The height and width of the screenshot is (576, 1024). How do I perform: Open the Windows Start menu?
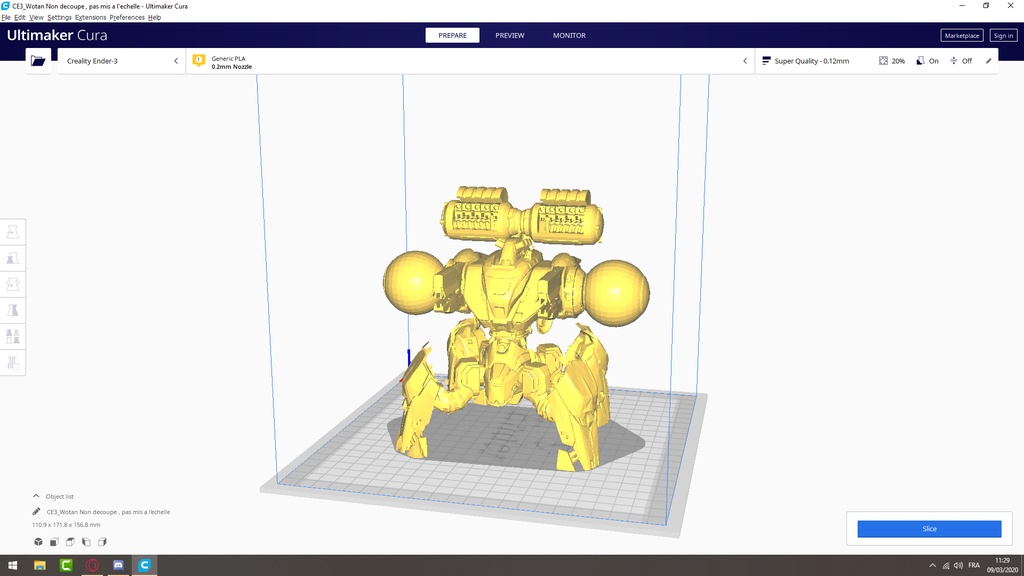12,565
